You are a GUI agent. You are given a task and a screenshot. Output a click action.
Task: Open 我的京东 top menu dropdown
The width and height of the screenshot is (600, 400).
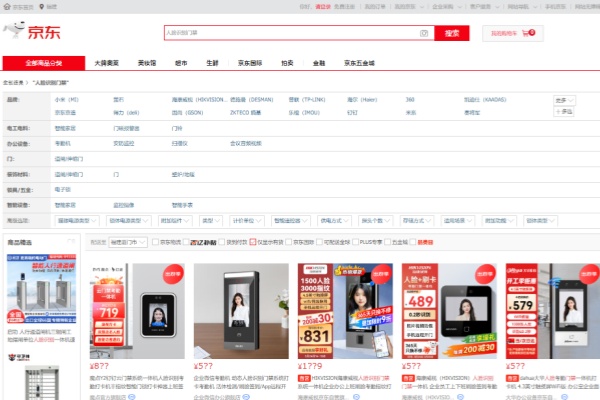tap(409, 7)
